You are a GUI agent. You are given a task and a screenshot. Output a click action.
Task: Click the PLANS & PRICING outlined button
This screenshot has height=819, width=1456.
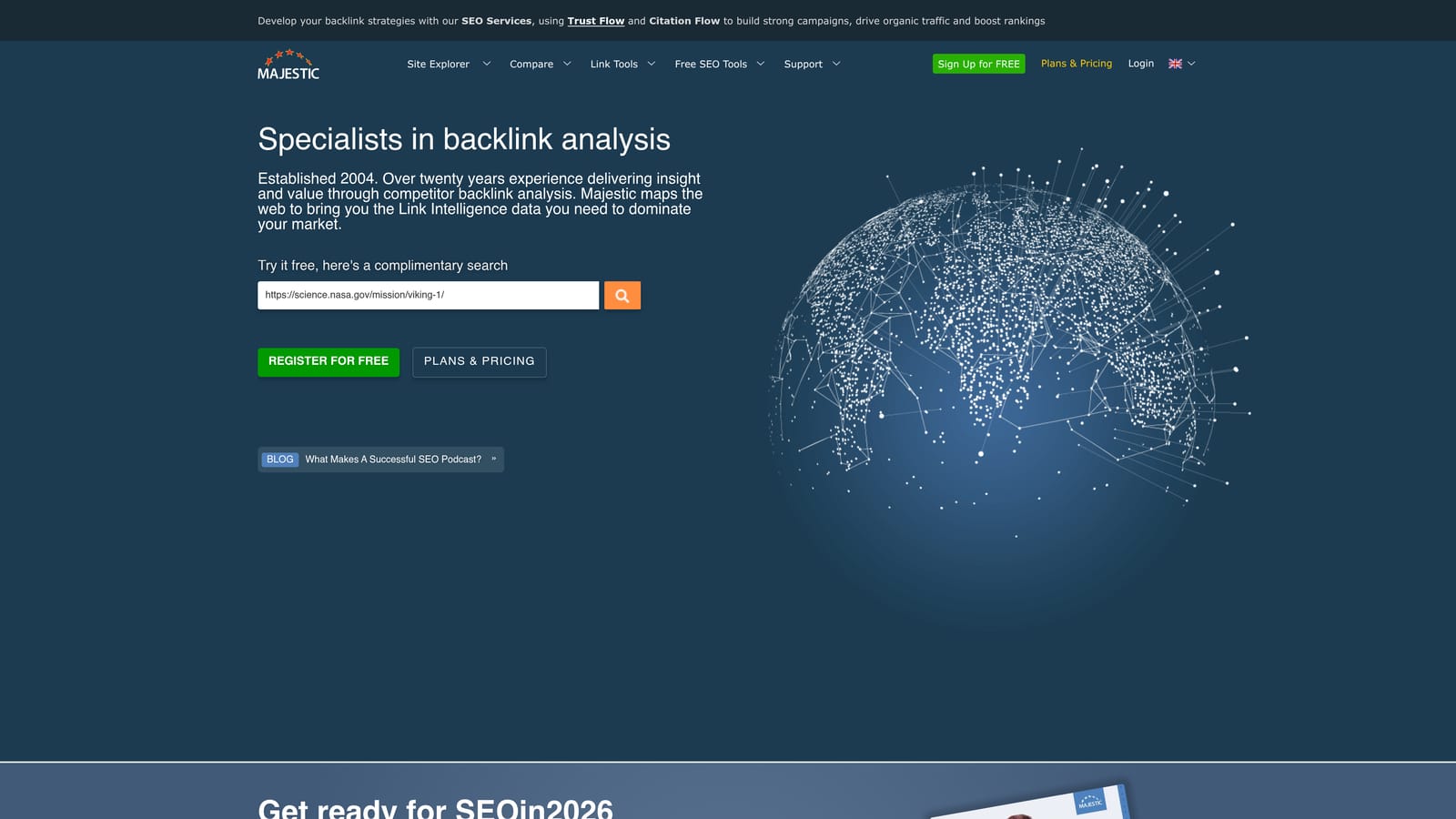click(480, 361)
